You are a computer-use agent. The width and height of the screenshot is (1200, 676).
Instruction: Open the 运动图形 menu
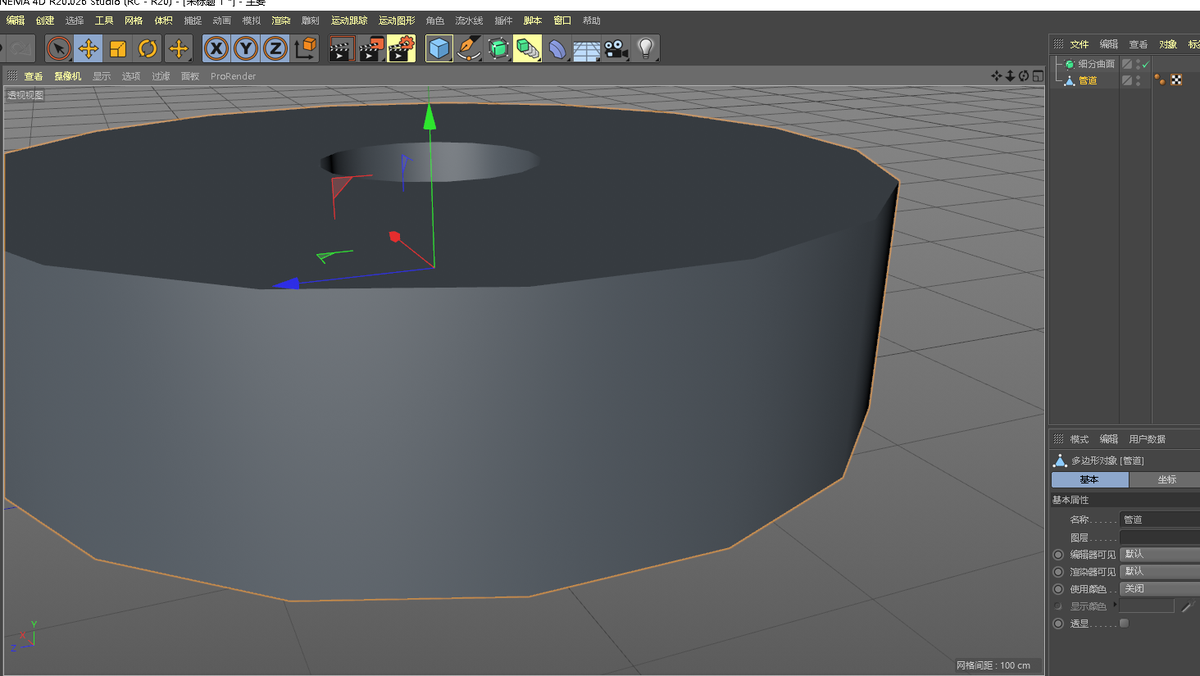397,20
